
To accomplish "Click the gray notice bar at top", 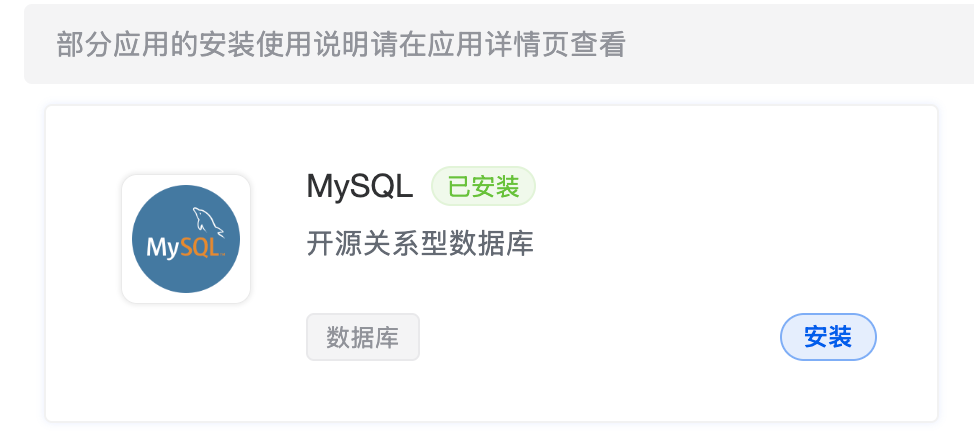I will 800,46.
